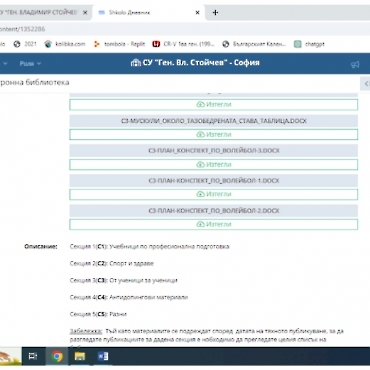Screen dimensions: 370x370
Task: Click the МУСКУЛИ_ОКОЛО_ТАЗОБЕДРЕНАТА_СТАВА file name
Action: (x=213, y=121)
